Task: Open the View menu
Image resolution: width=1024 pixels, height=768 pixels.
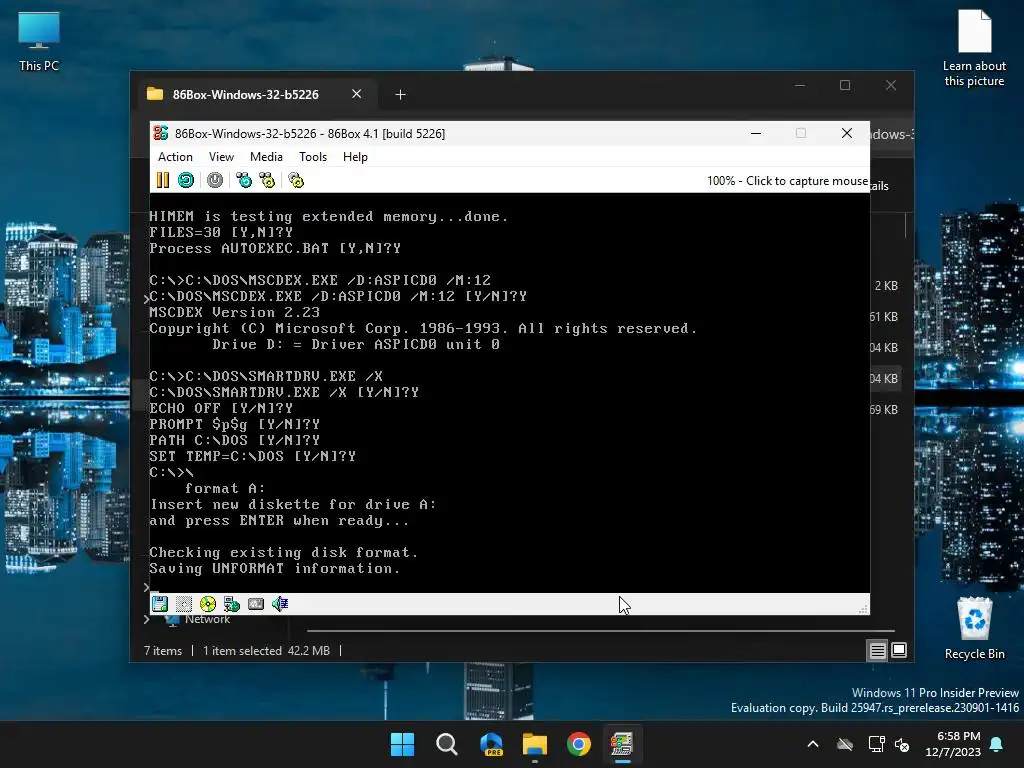Action: (221, 157)
